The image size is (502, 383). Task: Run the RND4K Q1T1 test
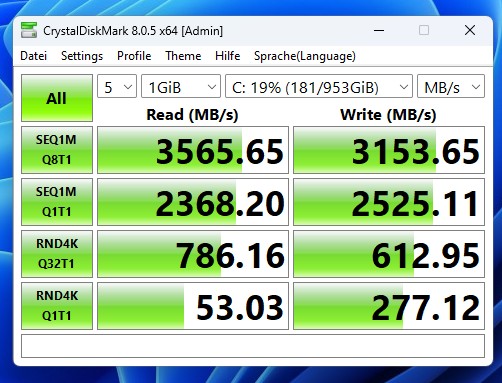click(x=57, y=306)
